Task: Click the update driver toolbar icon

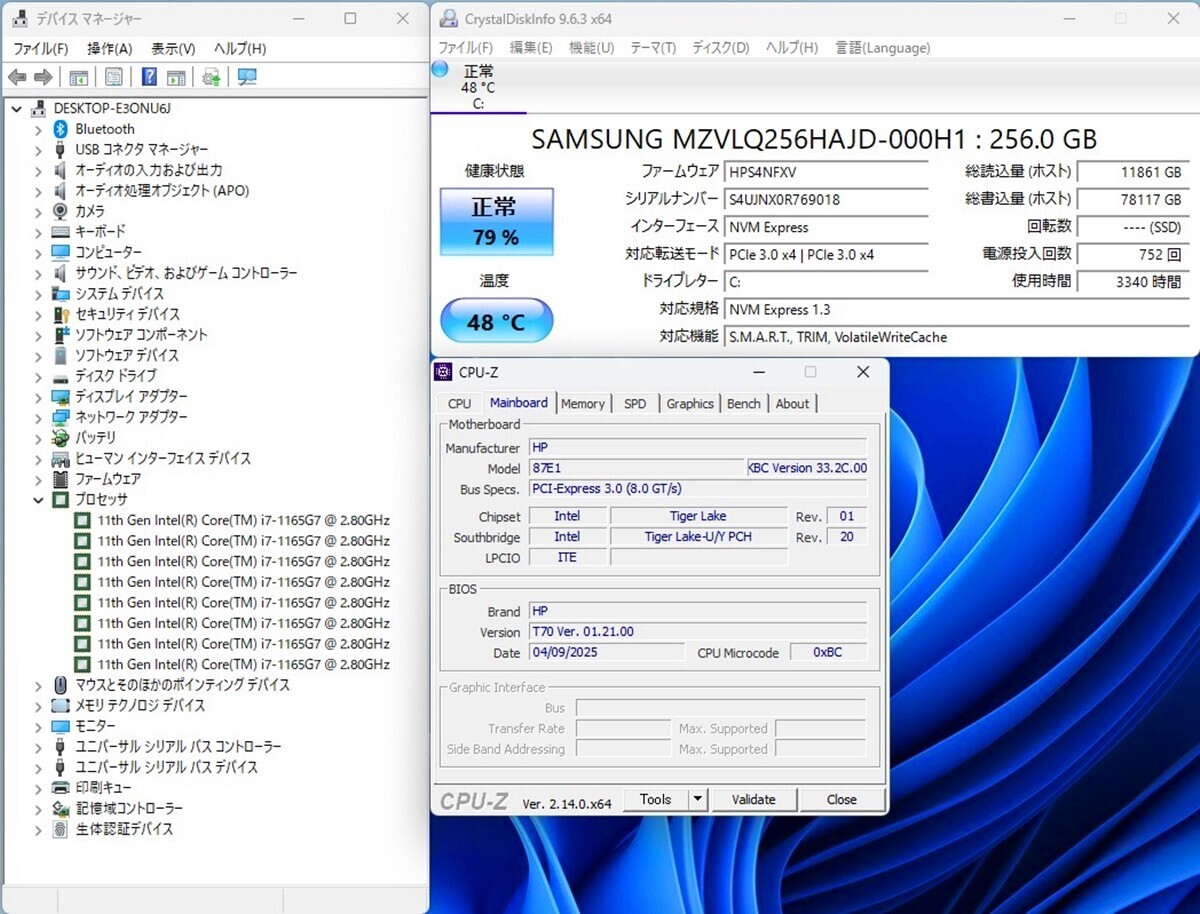Action: tap(211, 77)
